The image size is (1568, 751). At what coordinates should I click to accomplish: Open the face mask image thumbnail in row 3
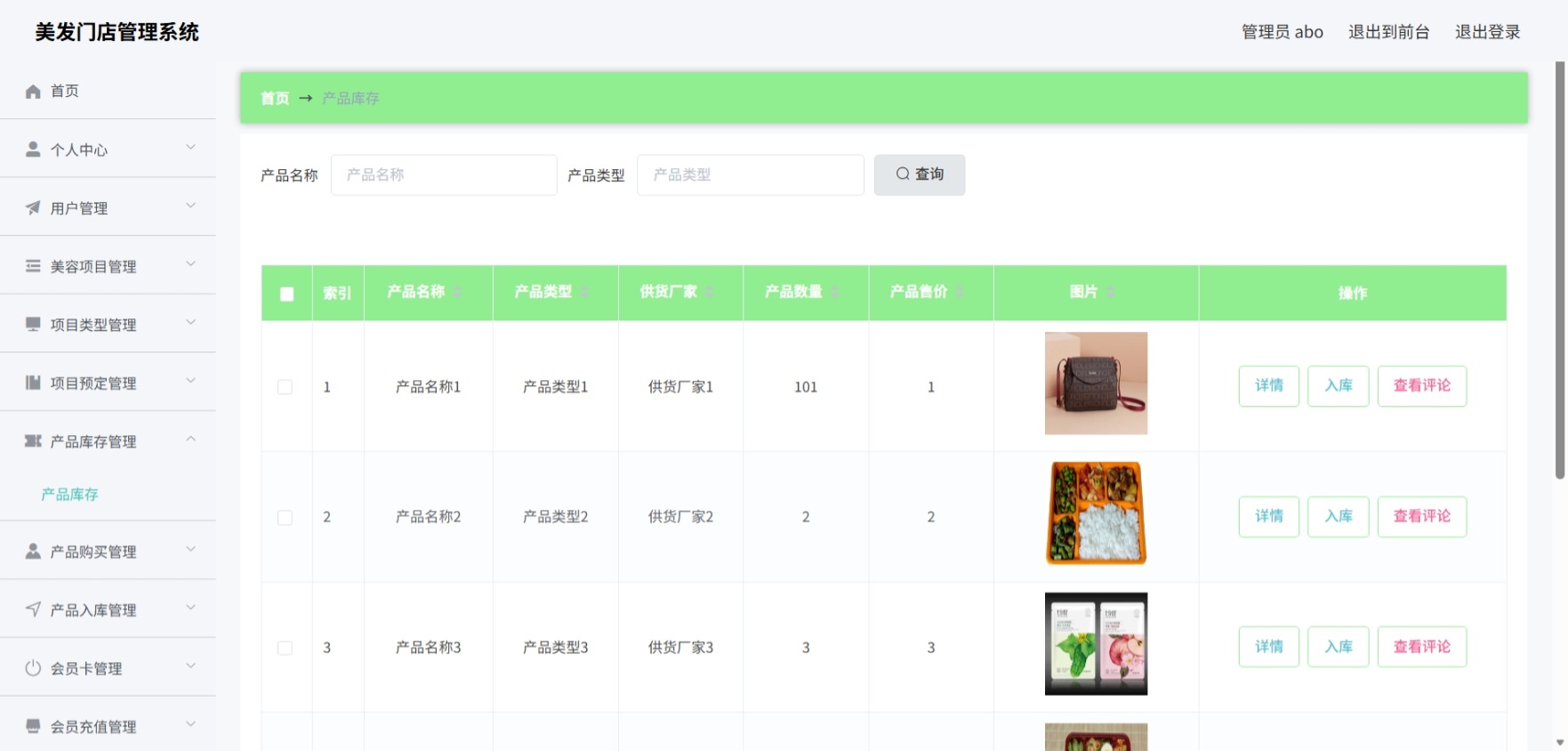coord(1096,644)
